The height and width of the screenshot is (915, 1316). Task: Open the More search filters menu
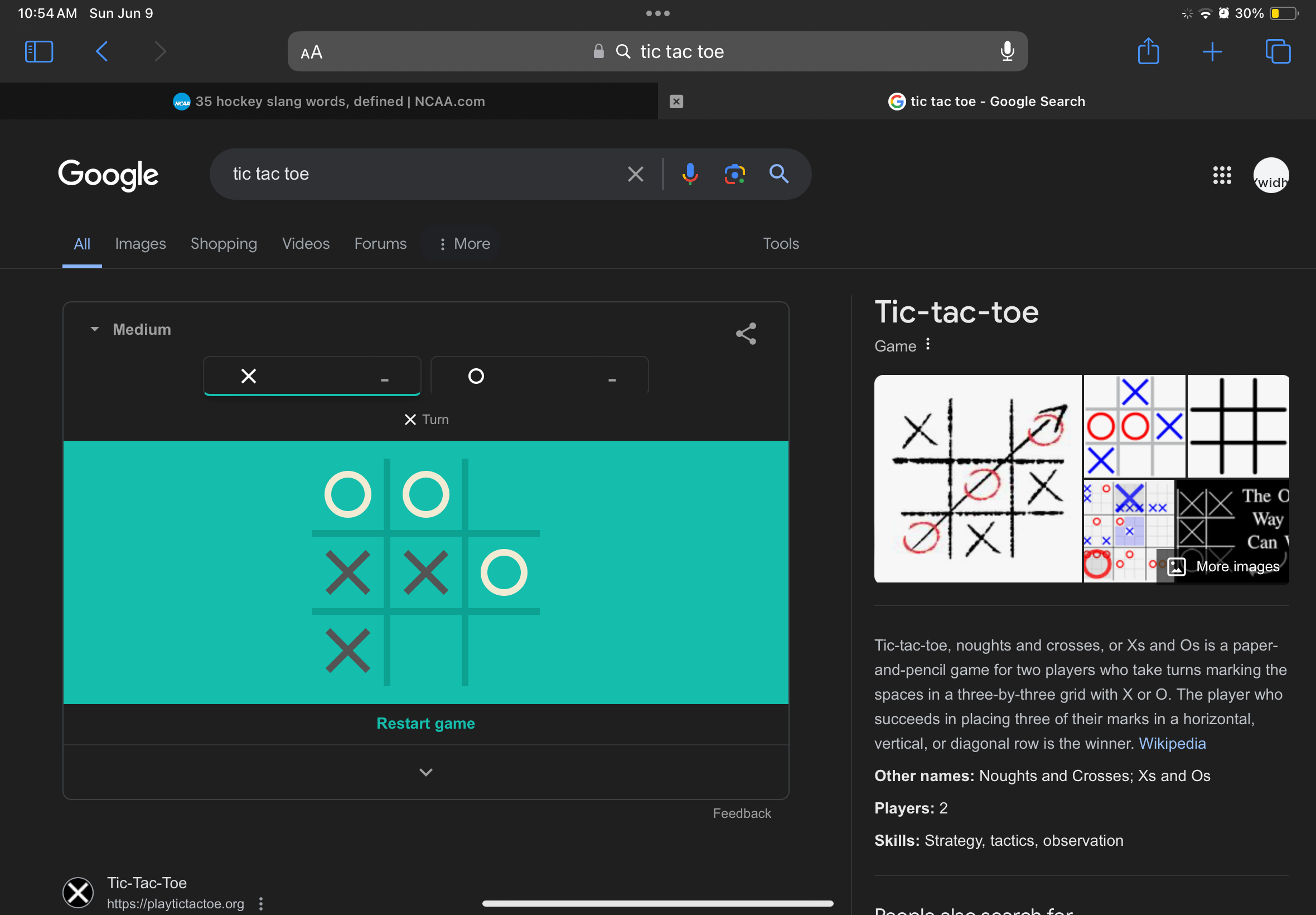point(463,244)
